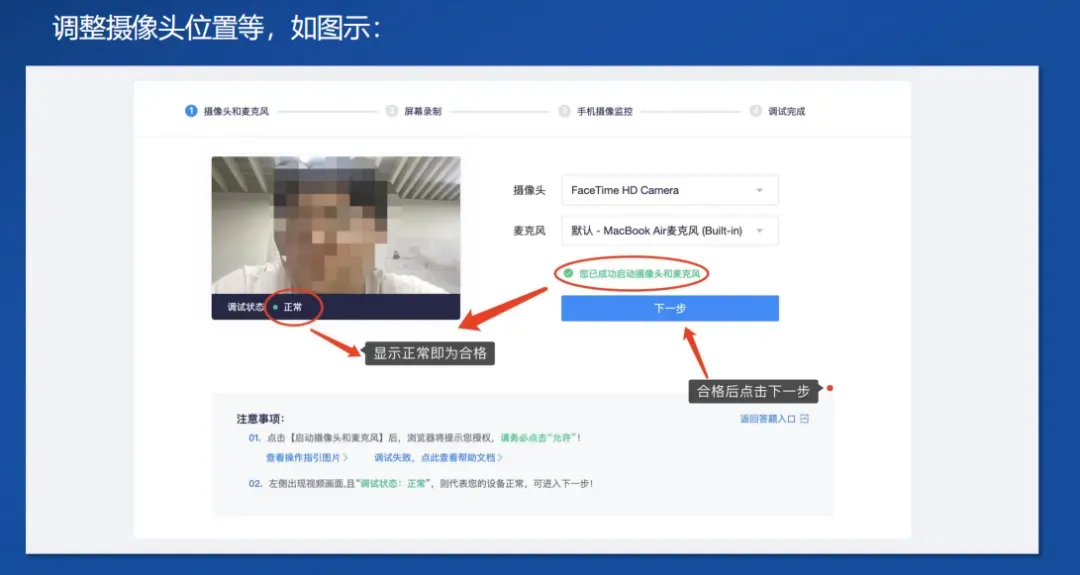Click the exit icon beside 返回答题入口
1080x575 pixels.
point(804,419)
